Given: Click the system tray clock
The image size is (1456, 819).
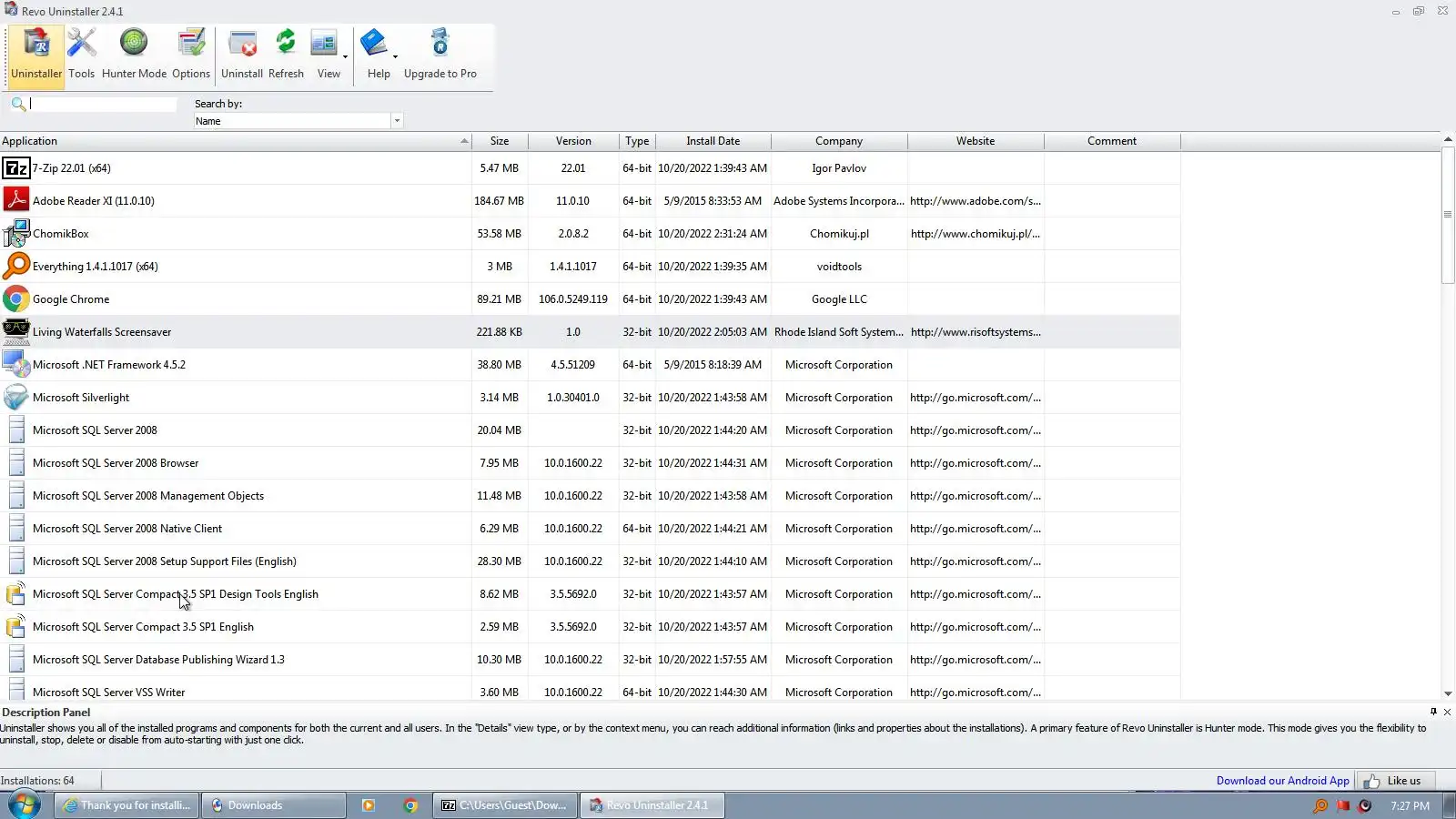Looking at the screenshot, I should click(x=1410, y=806).
